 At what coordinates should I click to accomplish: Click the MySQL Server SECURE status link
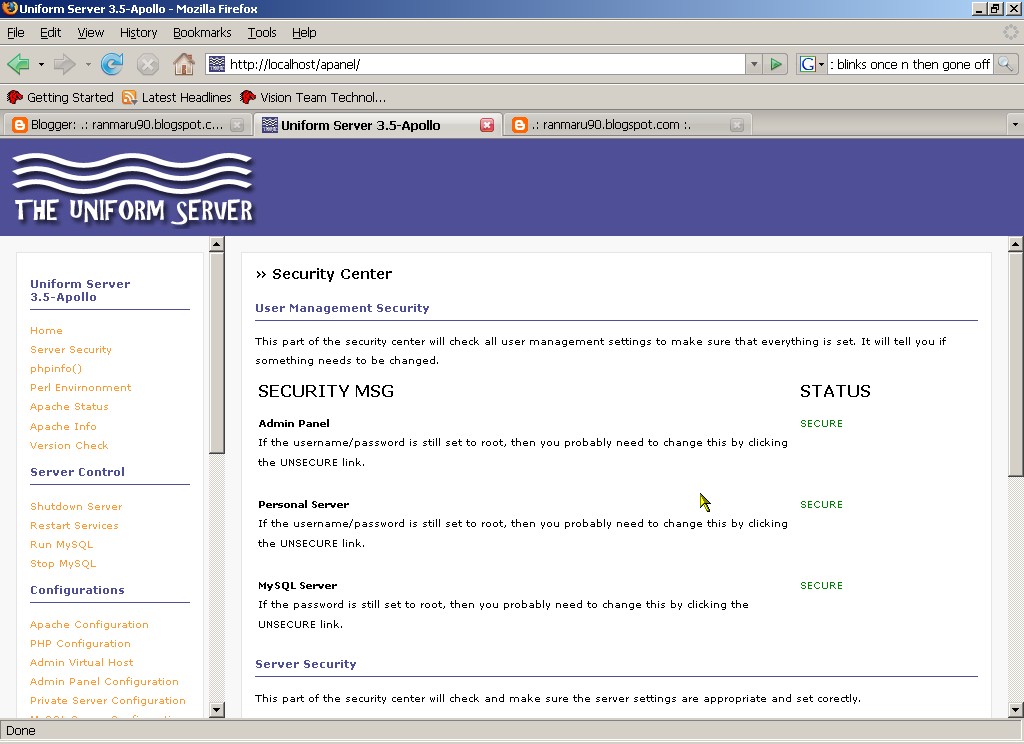pyautogui.click(x=821, y=585)
